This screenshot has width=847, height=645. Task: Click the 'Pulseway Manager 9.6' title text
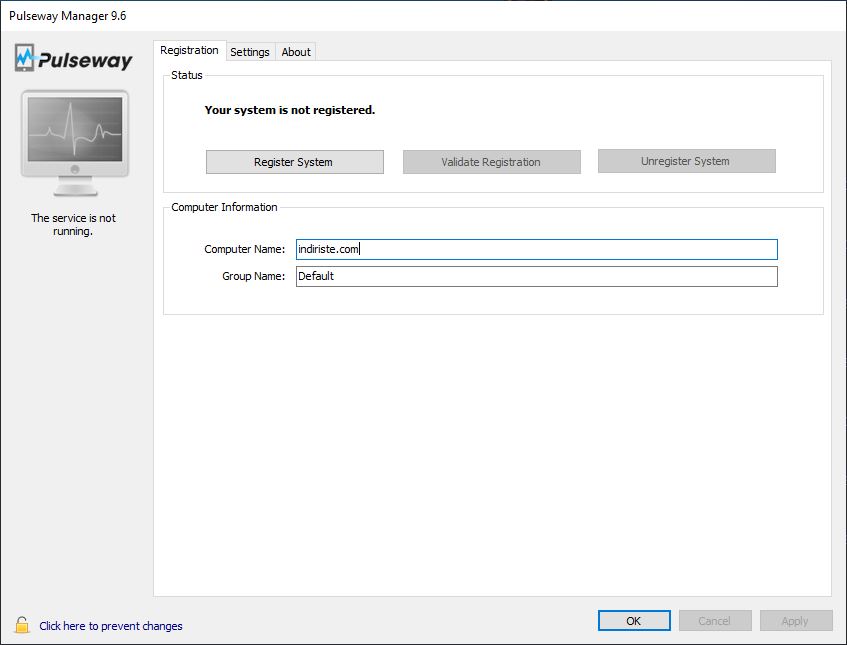pyautogui.click(x=68, y=16)
